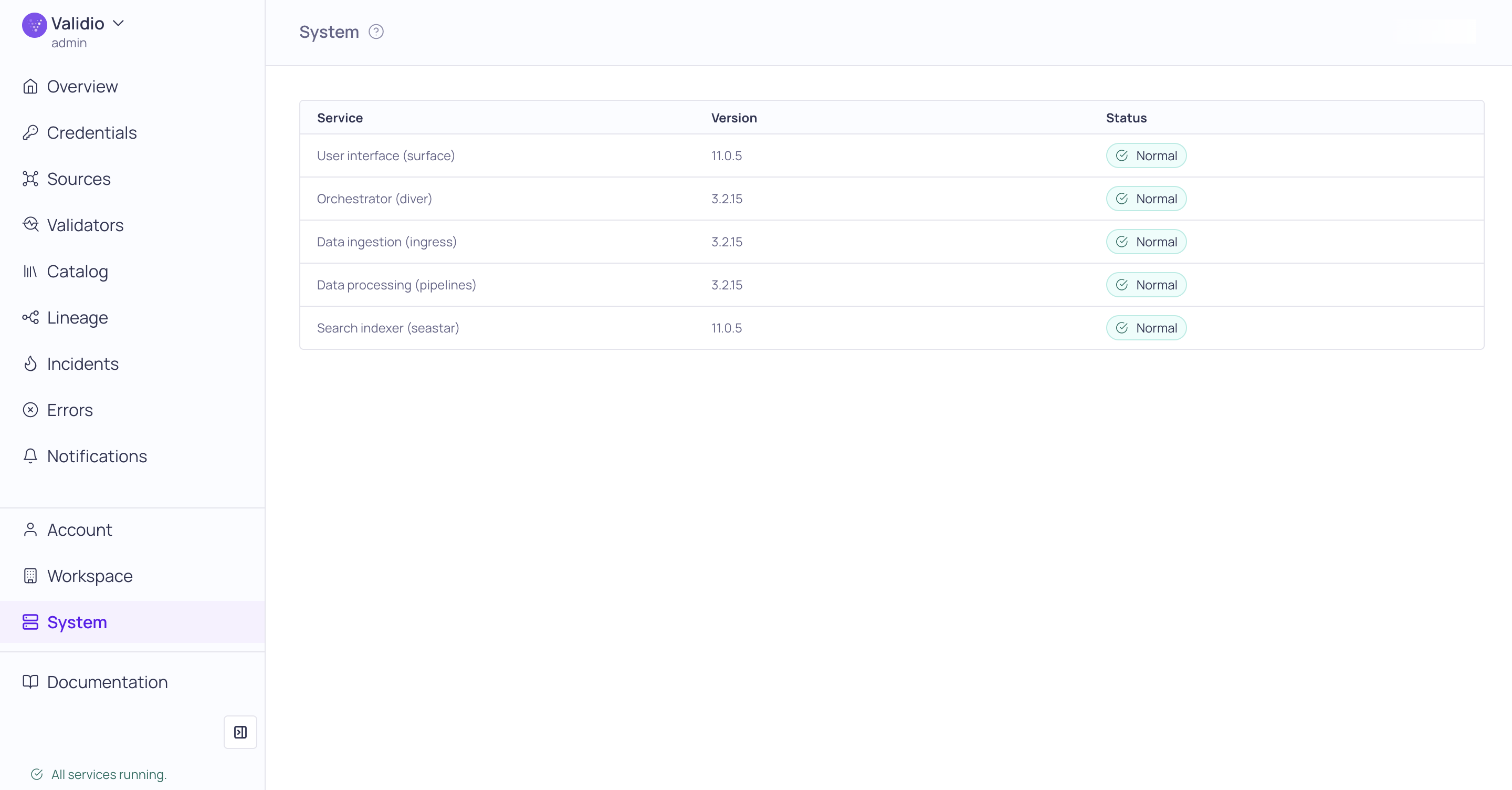The width and height of the screenshot is (1512, 790).
Task: Open the Errors menu item
Action: pyautogui.click(x=69, y=410)
